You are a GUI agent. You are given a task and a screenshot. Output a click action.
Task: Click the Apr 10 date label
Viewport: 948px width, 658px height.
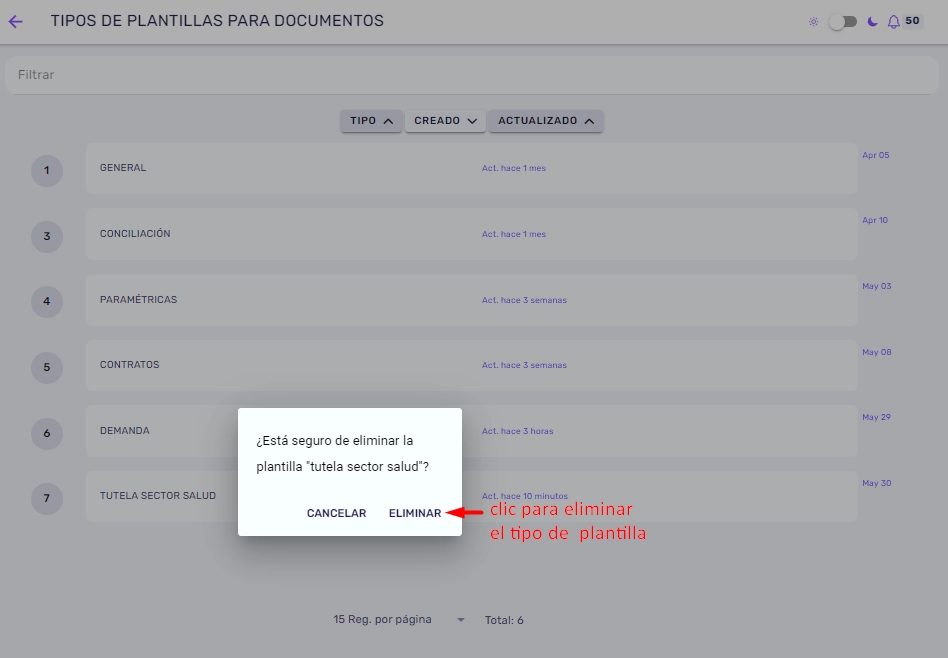pyautogui.click(x=875, y=221)
